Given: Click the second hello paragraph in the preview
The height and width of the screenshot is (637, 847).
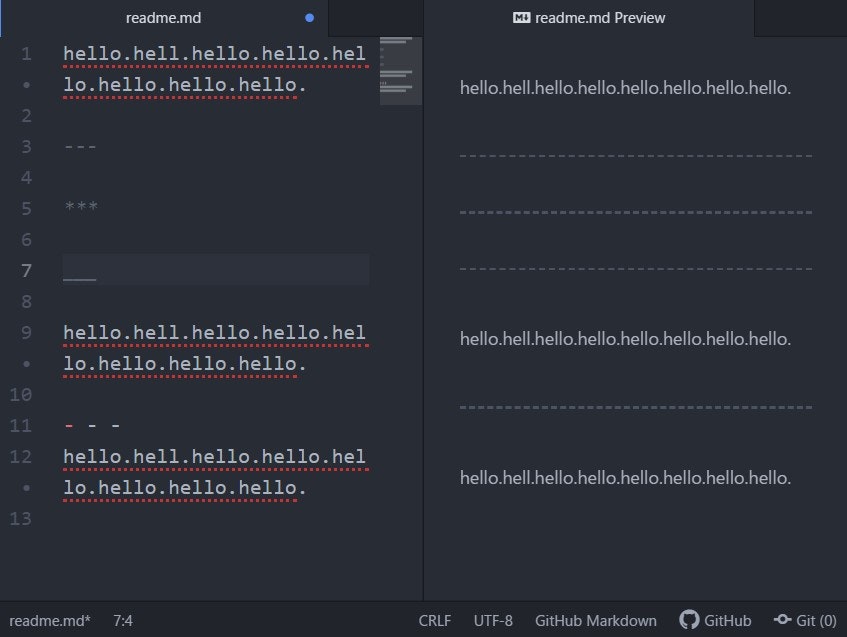Looking at the screenshot, I should click(625, 339).
